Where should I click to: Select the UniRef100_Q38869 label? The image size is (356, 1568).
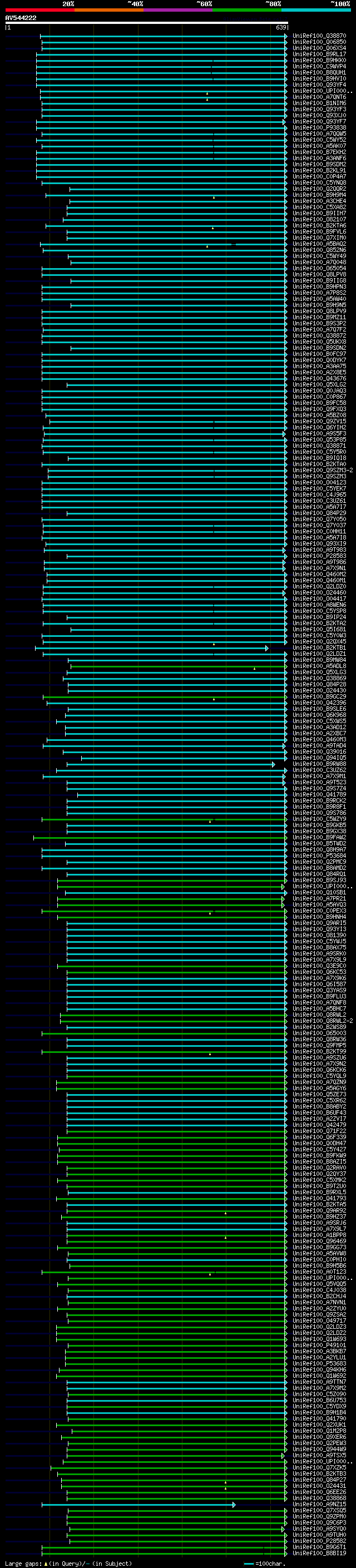[x=319, y=678]
